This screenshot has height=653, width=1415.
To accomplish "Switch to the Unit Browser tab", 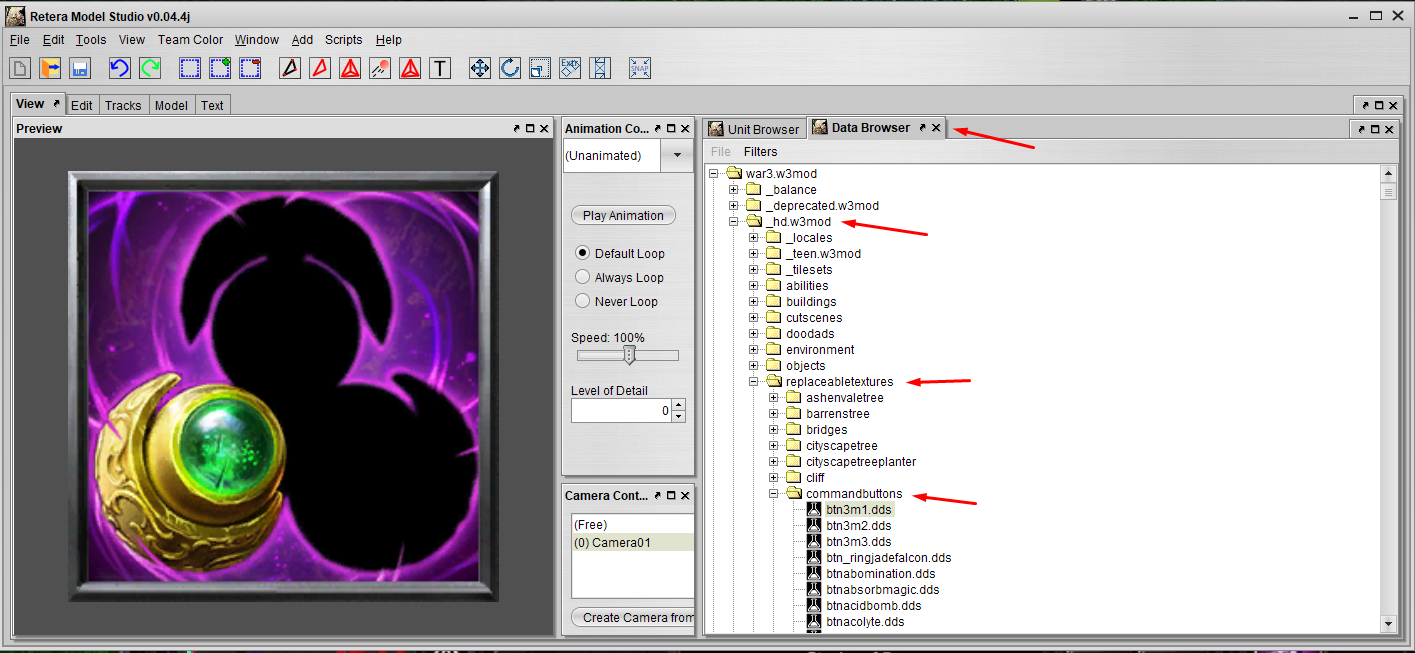I will click(x=754, y=129).
